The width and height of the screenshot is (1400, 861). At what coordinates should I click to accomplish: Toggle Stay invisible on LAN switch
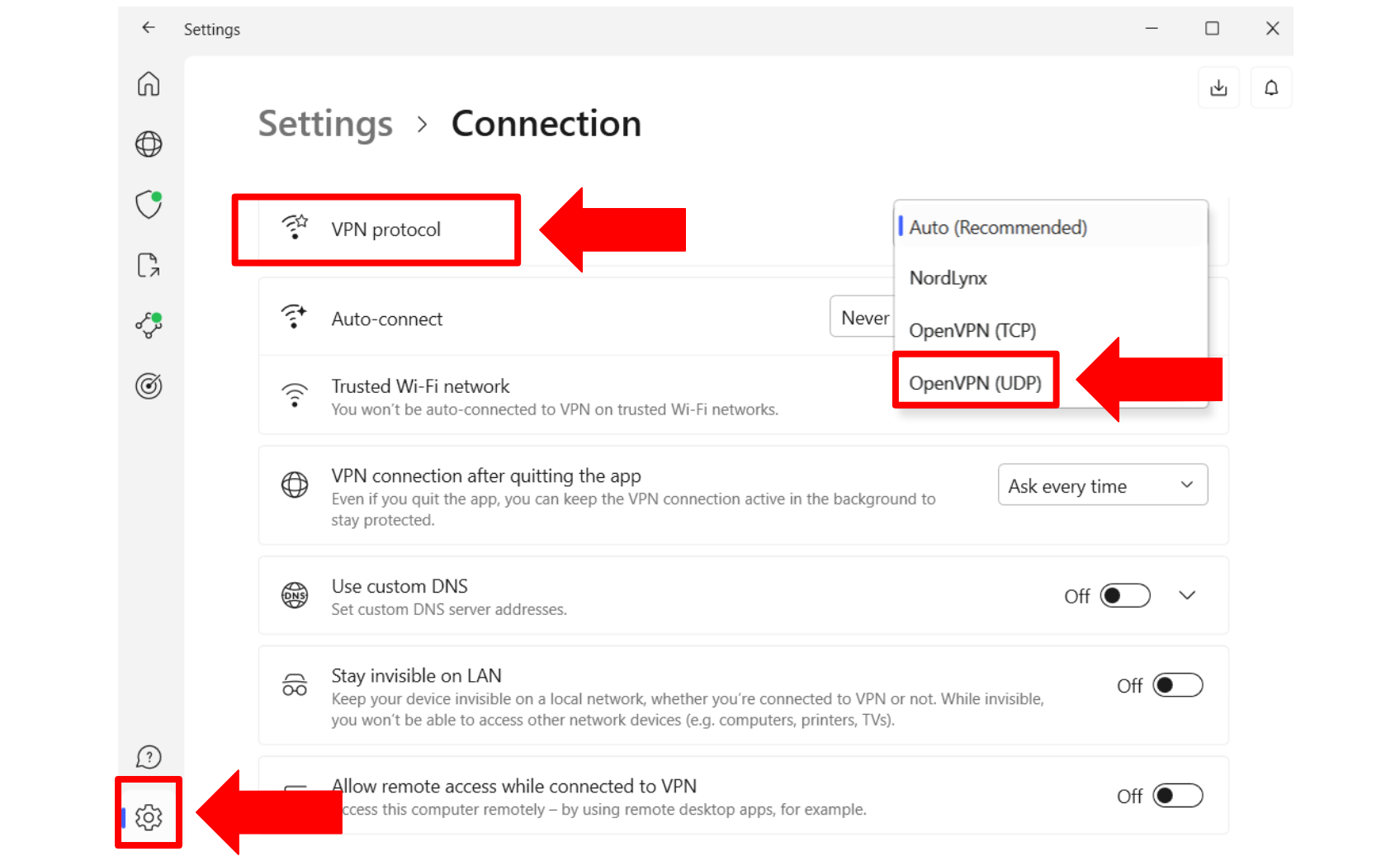click(1178, 685)
